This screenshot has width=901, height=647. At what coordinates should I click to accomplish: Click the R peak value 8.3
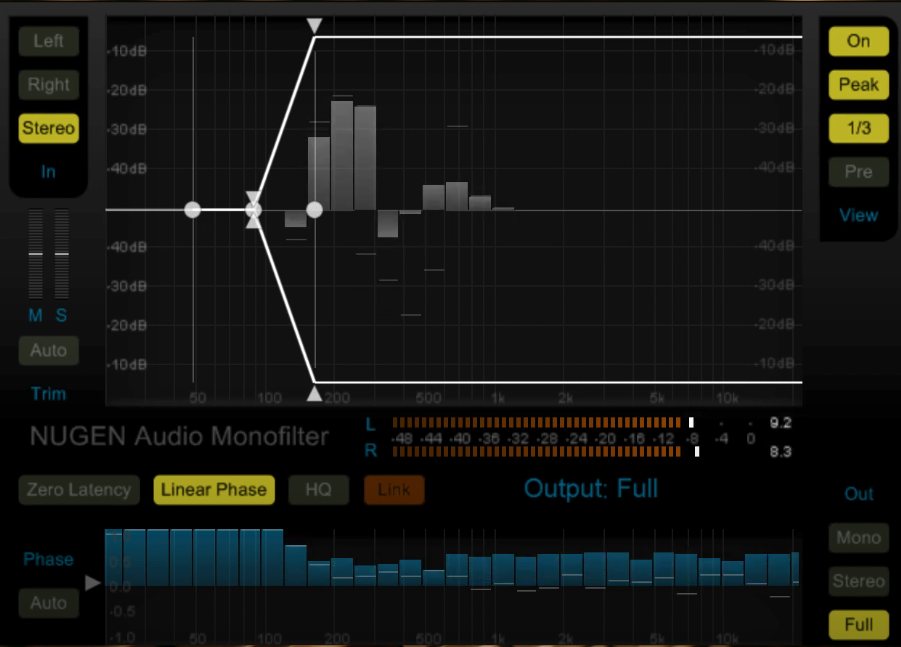coord(780,452)
